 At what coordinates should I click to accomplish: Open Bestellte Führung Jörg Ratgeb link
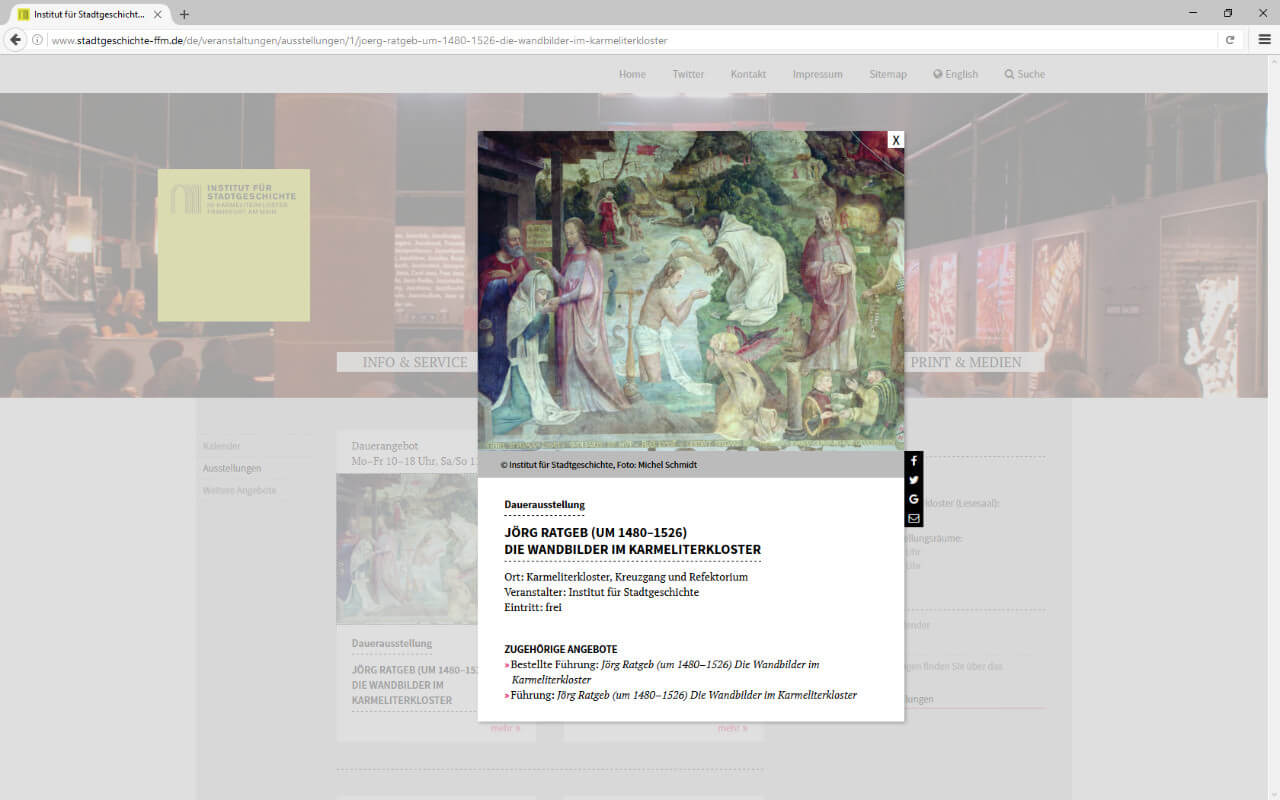click(664, 672)
